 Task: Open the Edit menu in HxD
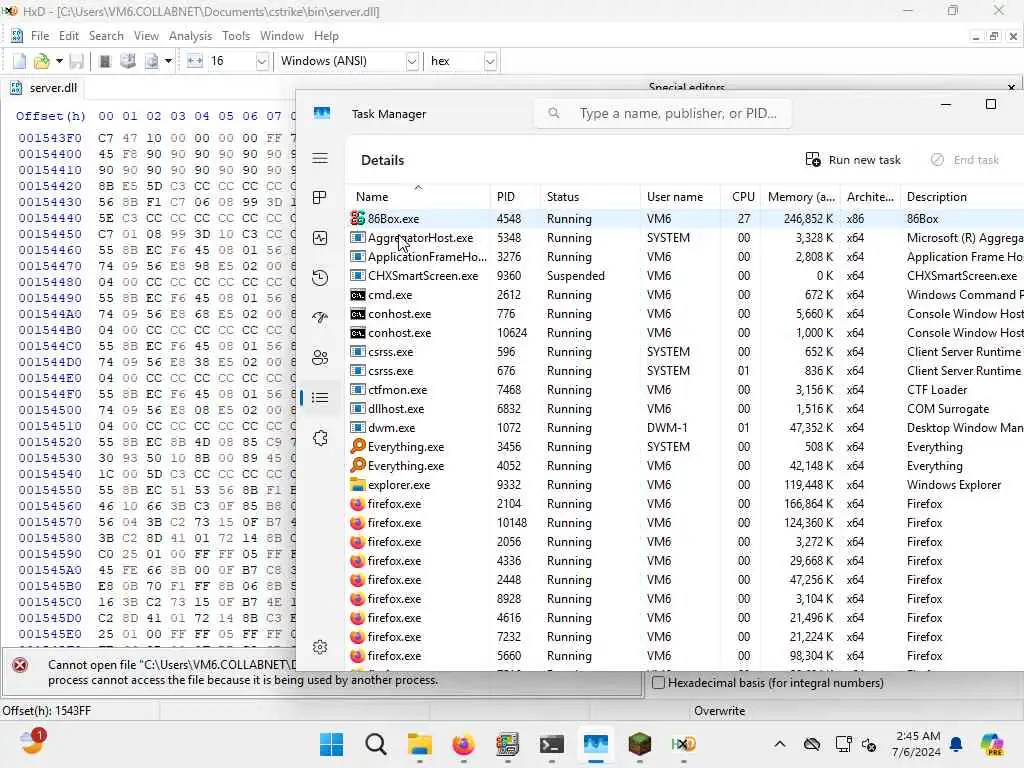[x=69, y=36]
